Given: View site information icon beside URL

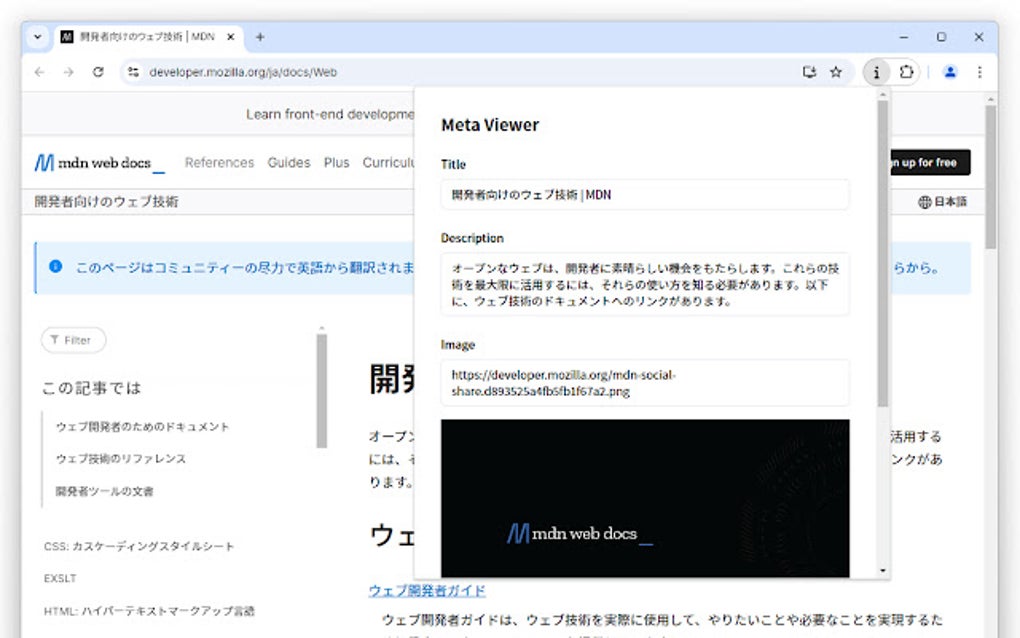Looking at the screenshot, I should 133,72.
